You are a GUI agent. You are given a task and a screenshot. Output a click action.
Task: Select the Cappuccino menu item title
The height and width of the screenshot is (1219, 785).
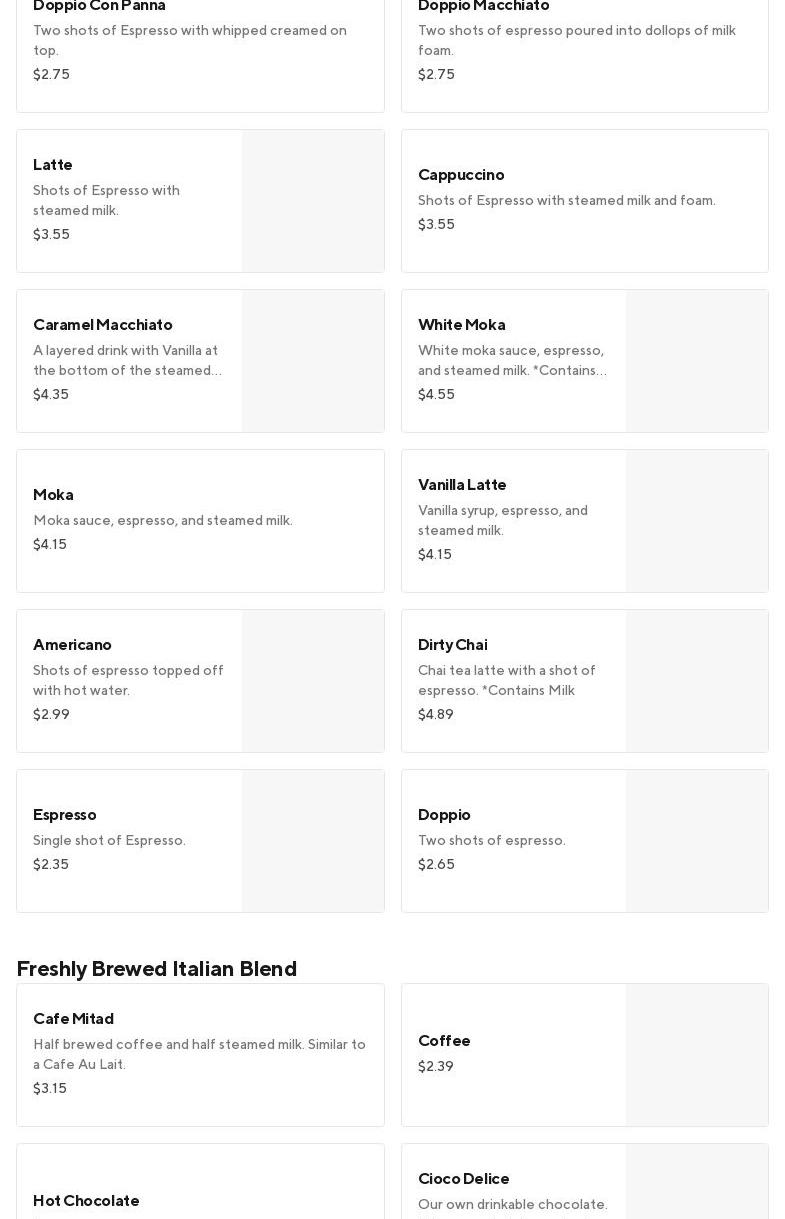461,174
